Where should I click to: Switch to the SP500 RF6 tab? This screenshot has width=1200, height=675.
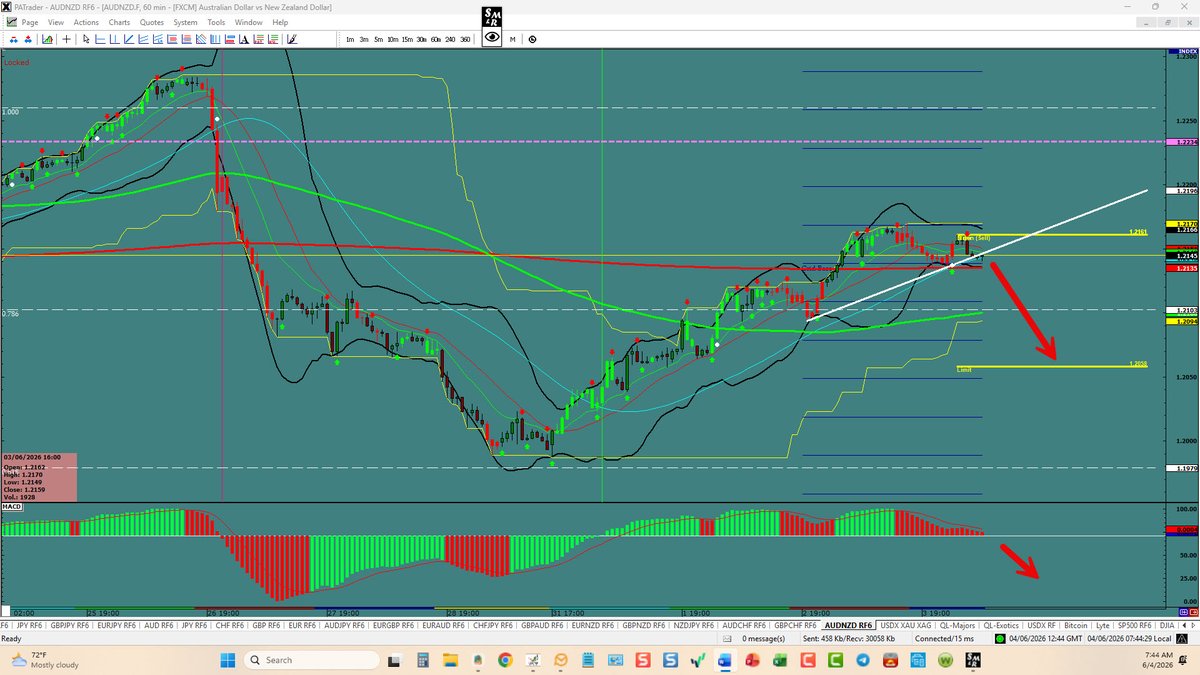1135,625
